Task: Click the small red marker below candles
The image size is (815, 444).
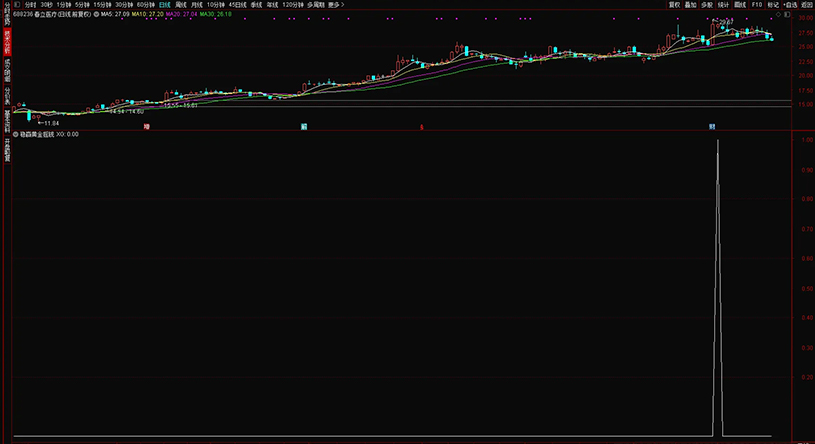Action: (422, 127)
